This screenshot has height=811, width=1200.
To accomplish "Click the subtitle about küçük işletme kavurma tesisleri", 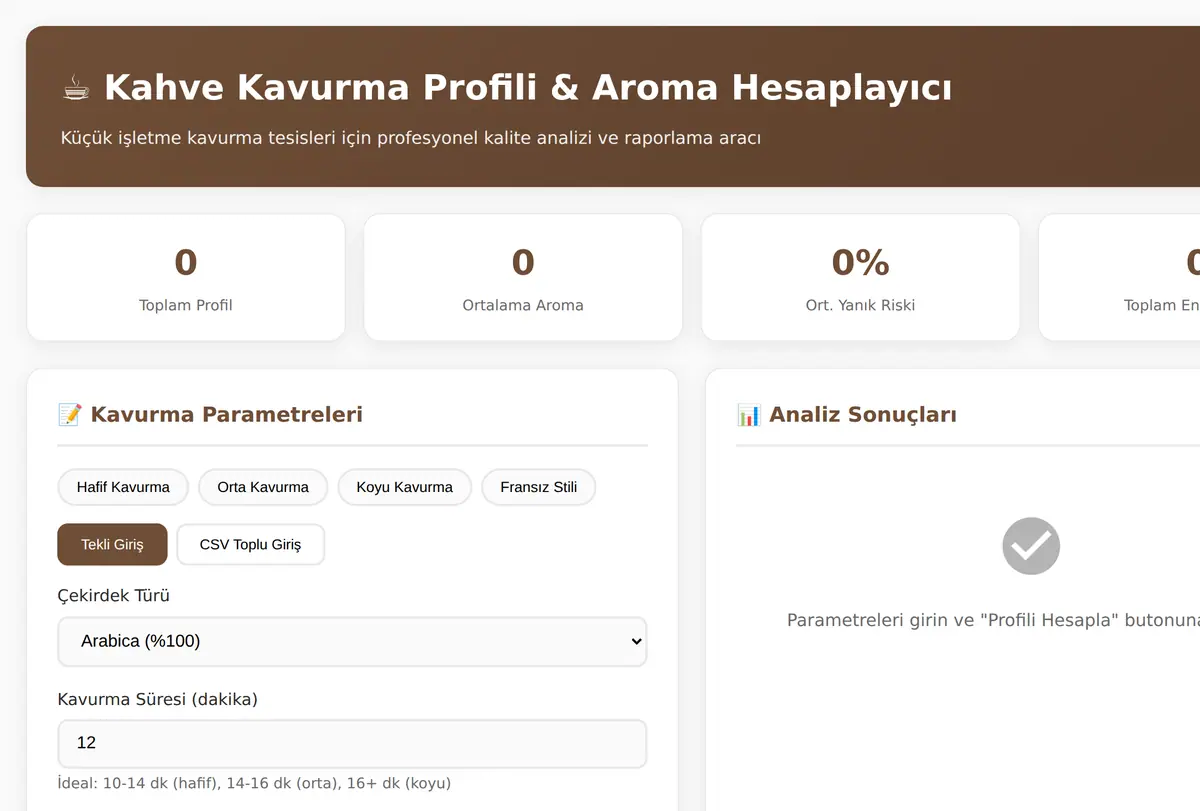I will tap(411, 137).
